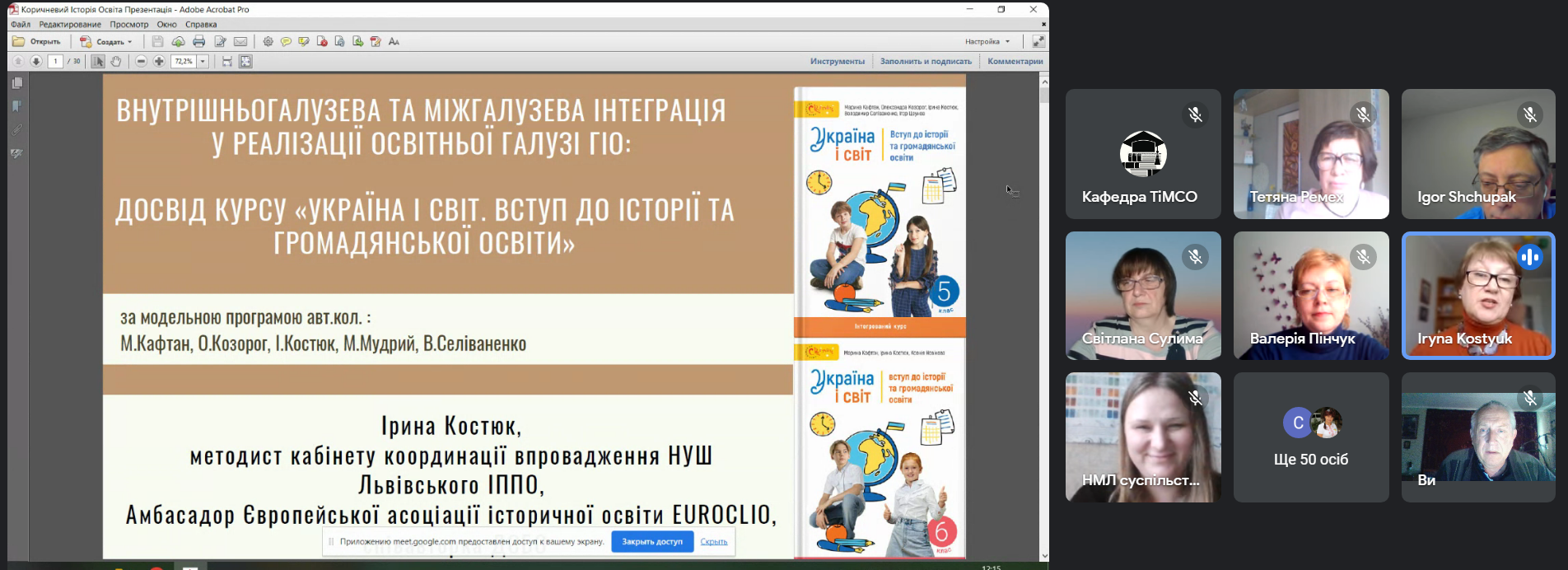Screen dimensions: 1568x570
Task: Add a sticky note comment
Action: [x=286, y=41]
